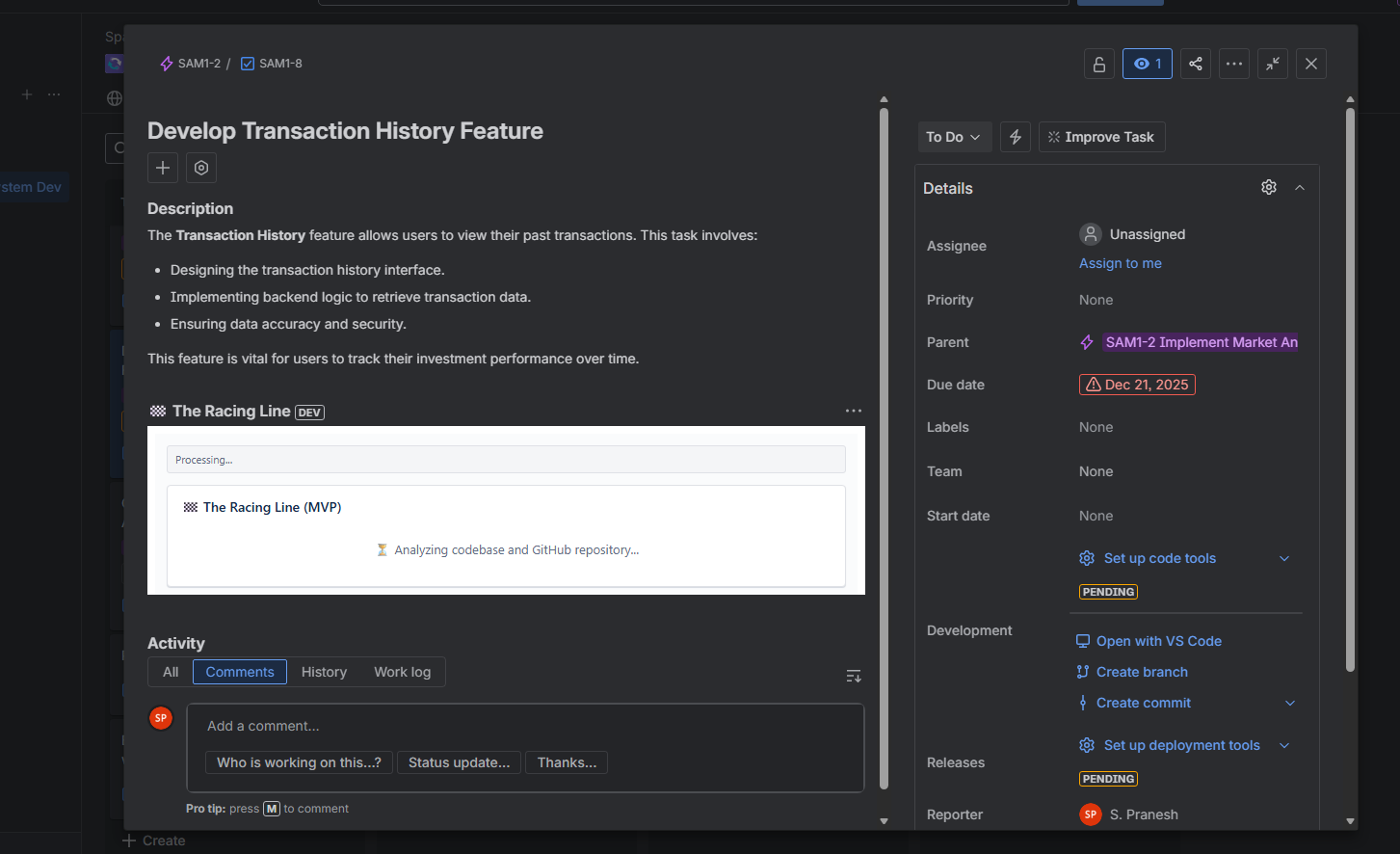1400x854 pixels.
Task: Switch to the History tab
Action: [x=324, y=672]
